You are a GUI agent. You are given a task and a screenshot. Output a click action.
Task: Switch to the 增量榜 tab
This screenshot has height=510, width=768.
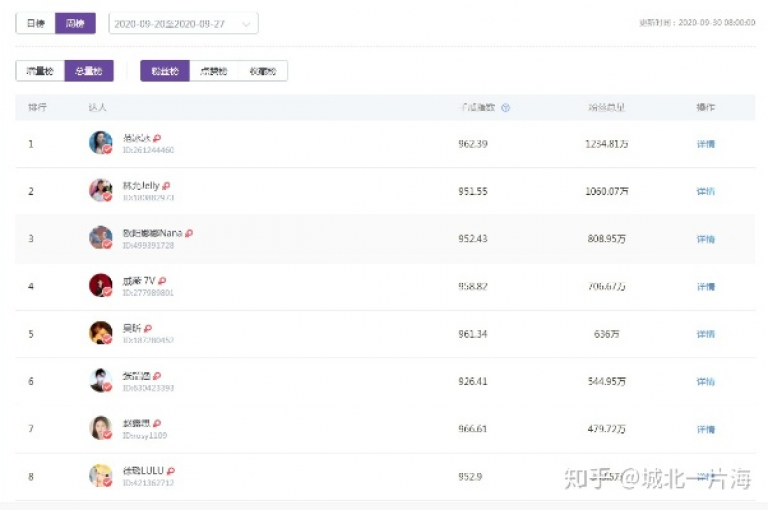click(40, 71)
